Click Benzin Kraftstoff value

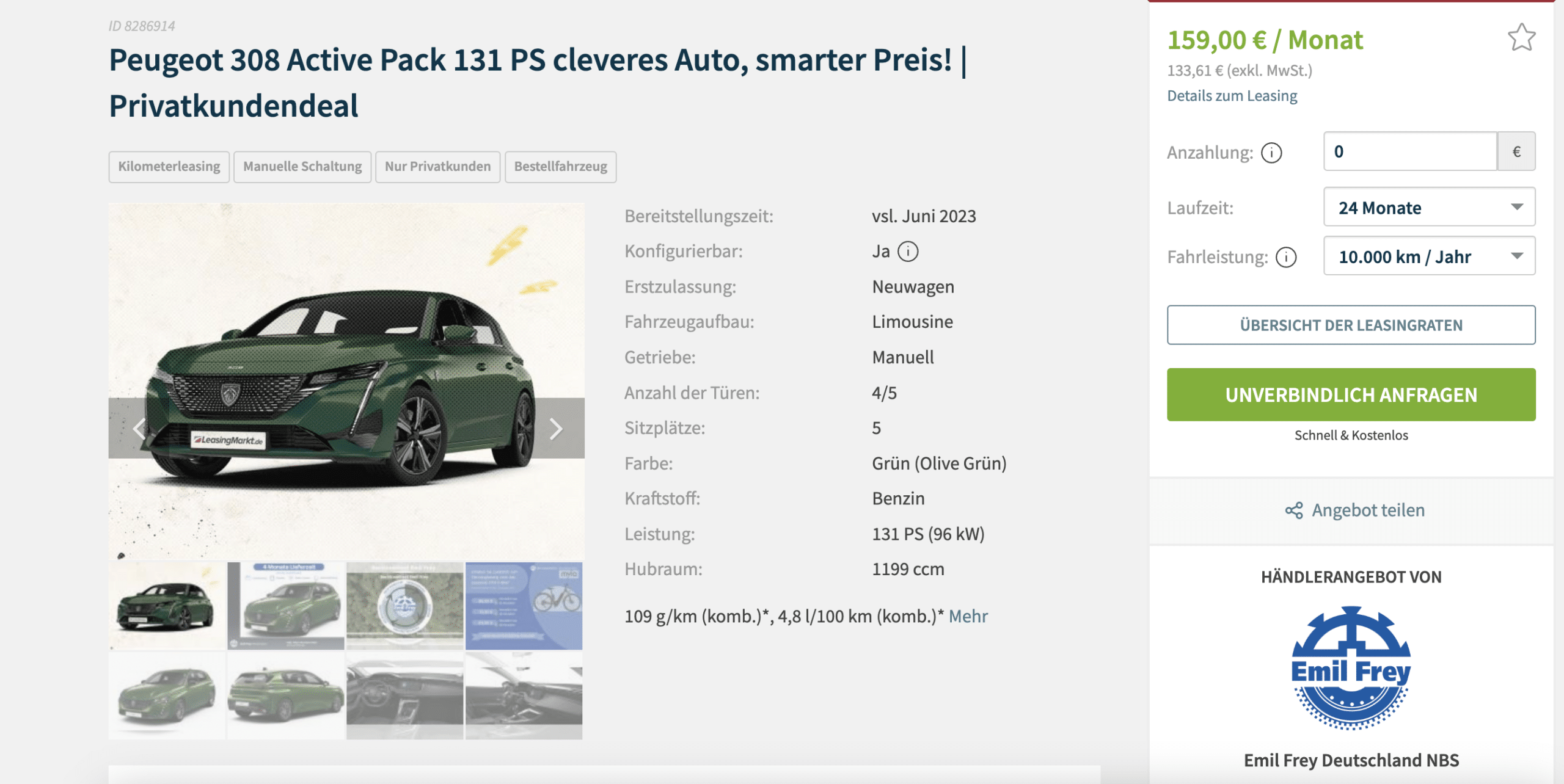pyautogui.click(x=898, y=499)
